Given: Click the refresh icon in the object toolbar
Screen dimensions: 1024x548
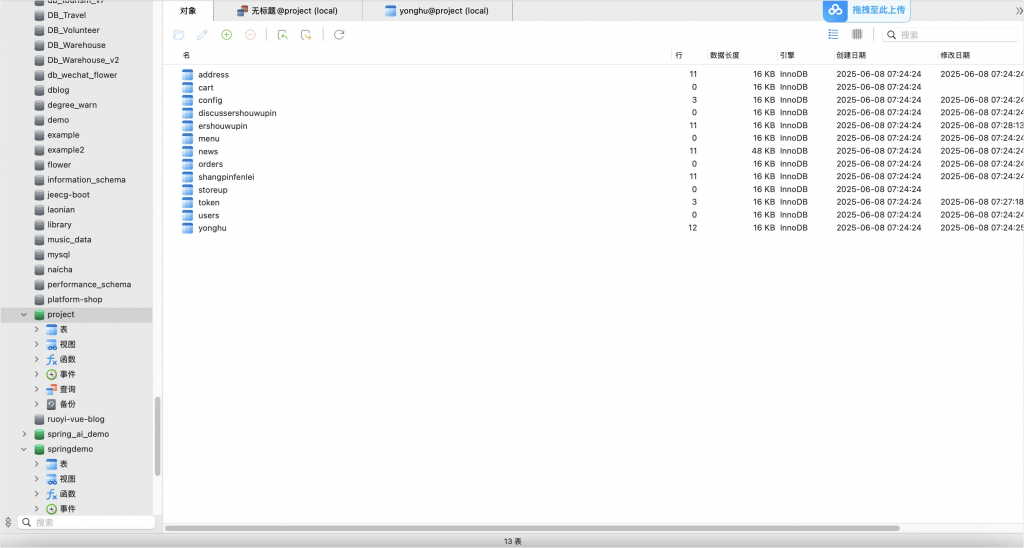Looking at the screenshot, I should [339, 35].
